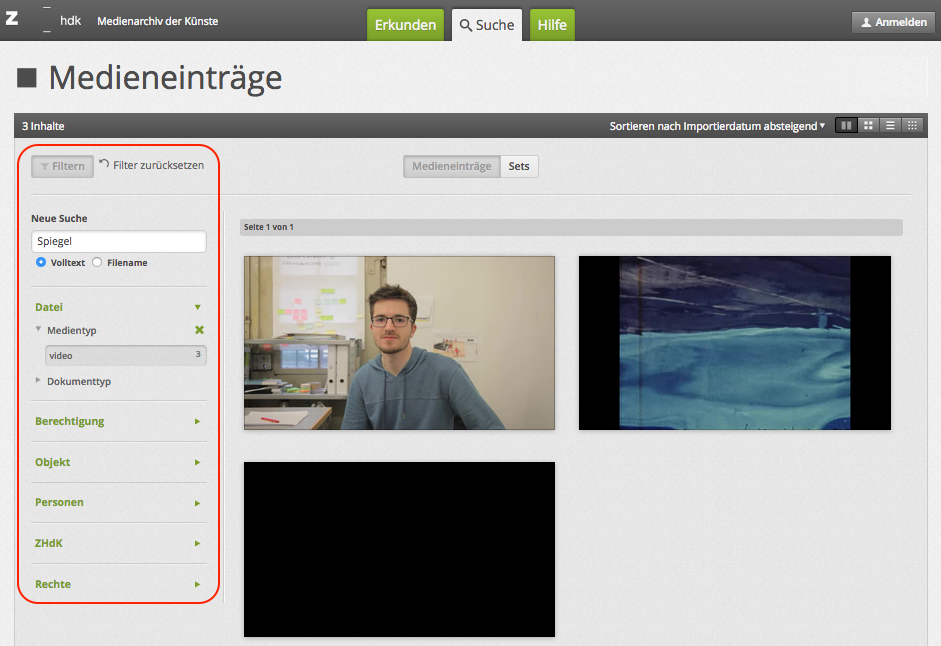This screenshot has height=646, width=941.
Task: Select the Filename radio button
Action: (x=97, y=263)
